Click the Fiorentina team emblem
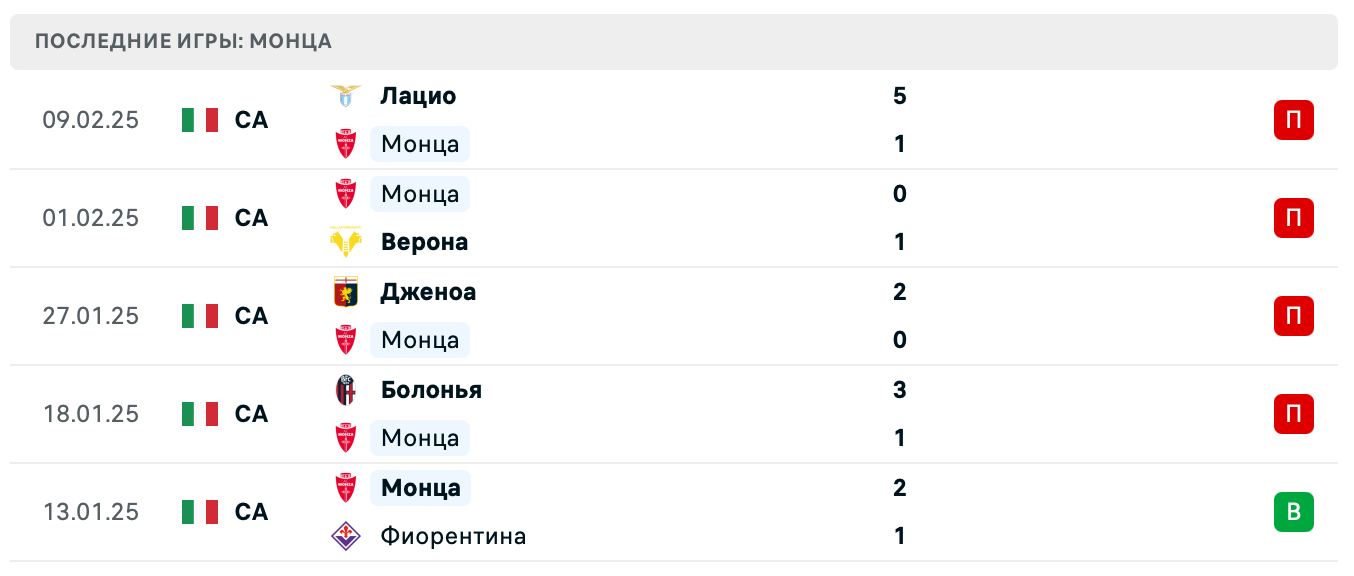This screenshot has width=1354, height=576. coord(346,535)
